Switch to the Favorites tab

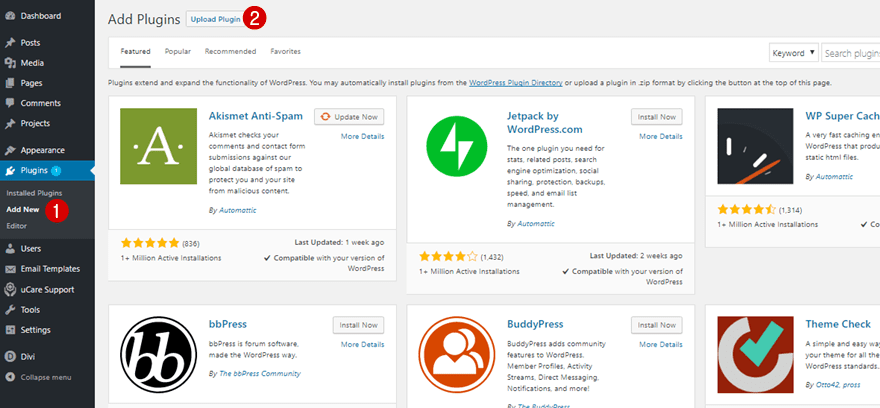tap(286, 51)
